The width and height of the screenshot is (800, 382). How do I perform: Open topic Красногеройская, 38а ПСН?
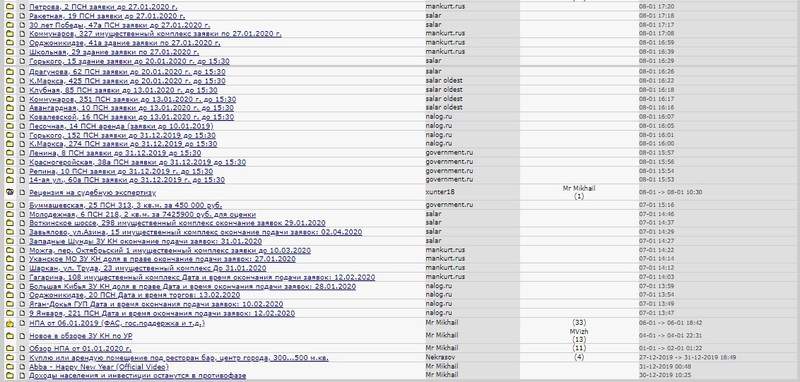pos(137,162)
